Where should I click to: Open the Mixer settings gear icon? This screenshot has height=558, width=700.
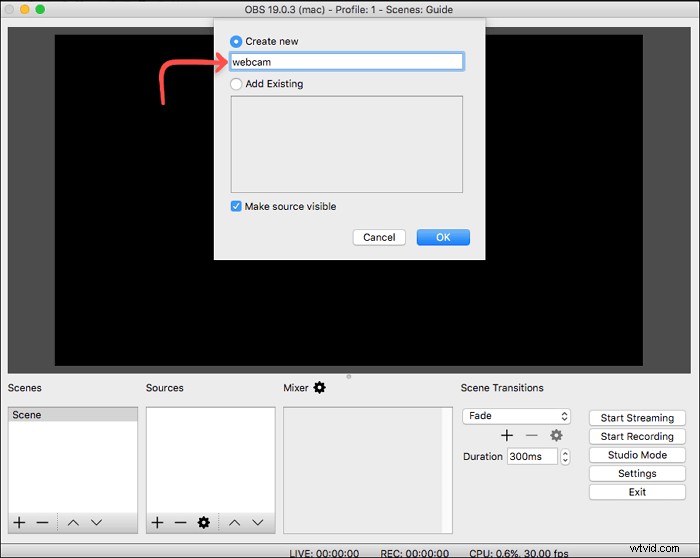320,387
